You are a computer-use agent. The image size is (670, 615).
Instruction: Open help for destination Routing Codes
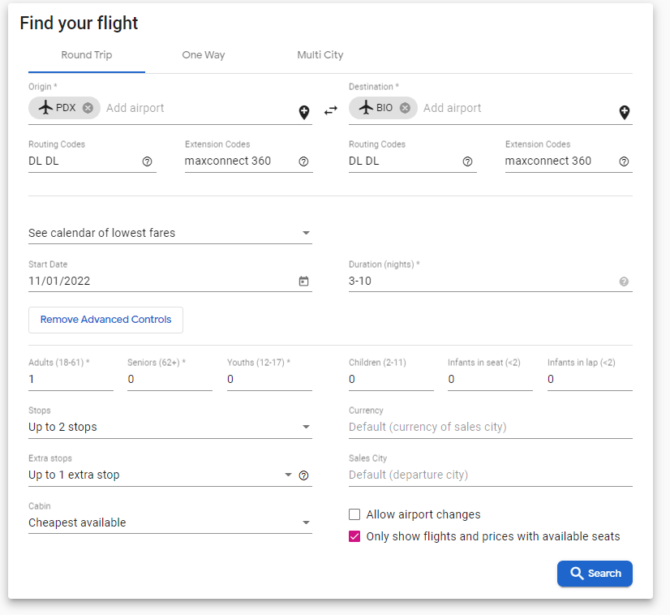click(467, 162)
